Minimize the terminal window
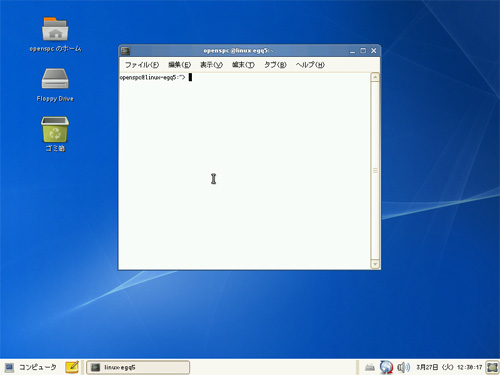The image size is (500, 375). (x=352, y=51)
